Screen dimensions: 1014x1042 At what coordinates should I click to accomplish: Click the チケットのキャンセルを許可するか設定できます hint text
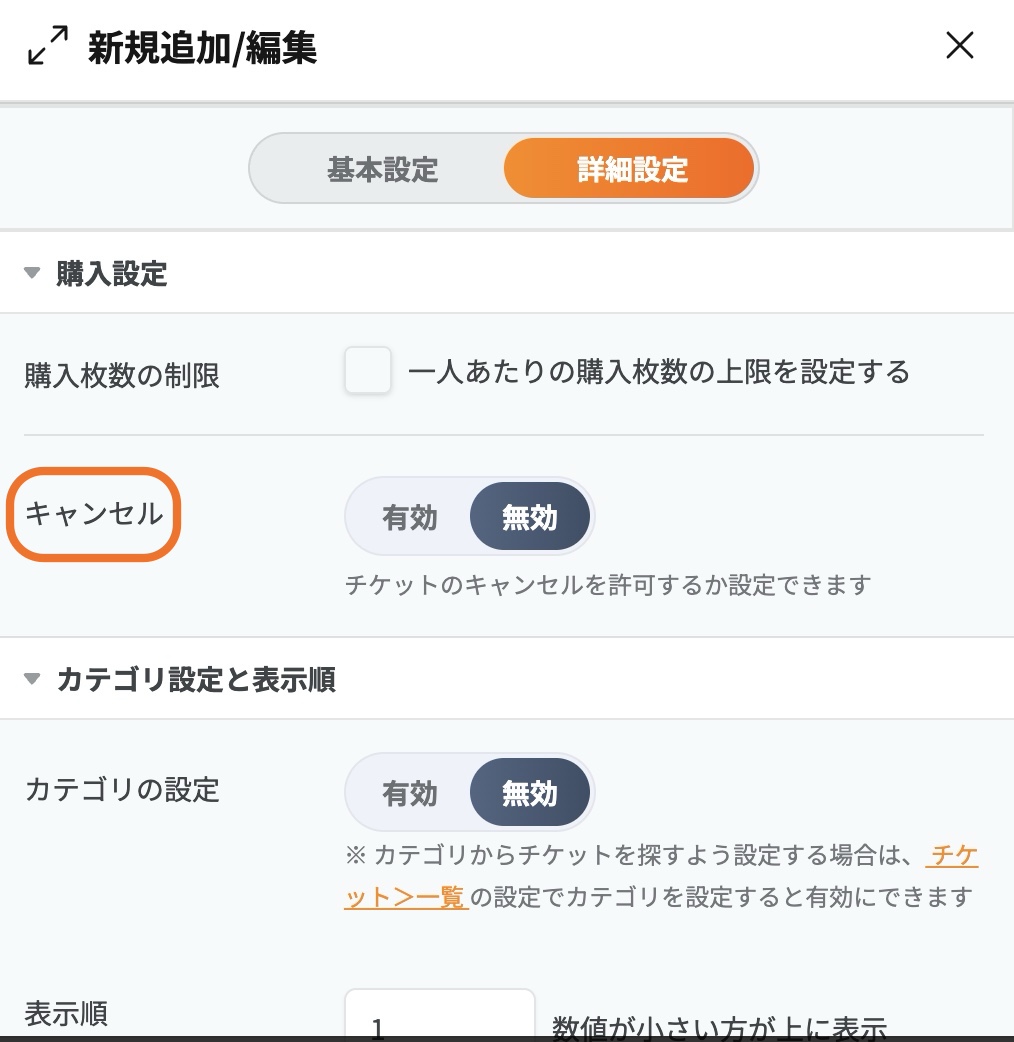pos(608,584)
